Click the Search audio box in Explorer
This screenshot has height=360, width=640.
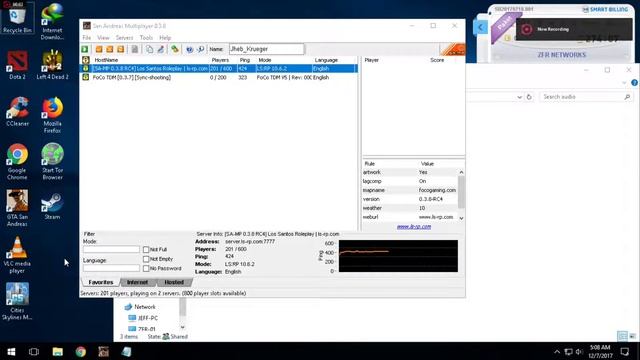click(586, 97)
